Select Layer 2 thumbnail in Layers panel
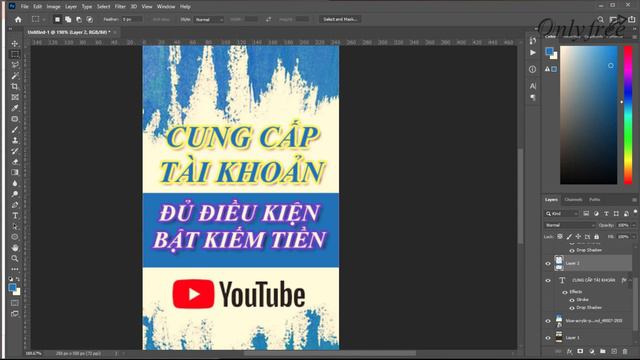This screenshot has width=640, height=360. [x=559, y=263]
